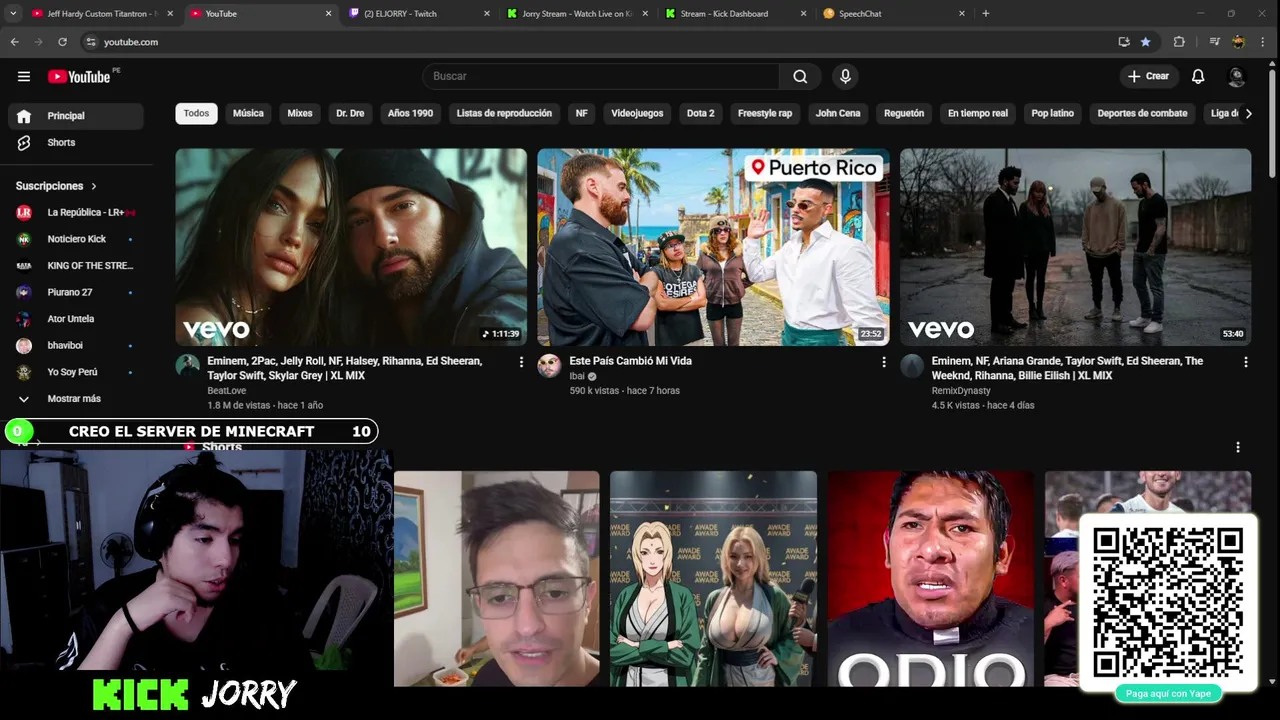
Task: Open KING OF THE STRE... subscription
Action: click(76, 266)
